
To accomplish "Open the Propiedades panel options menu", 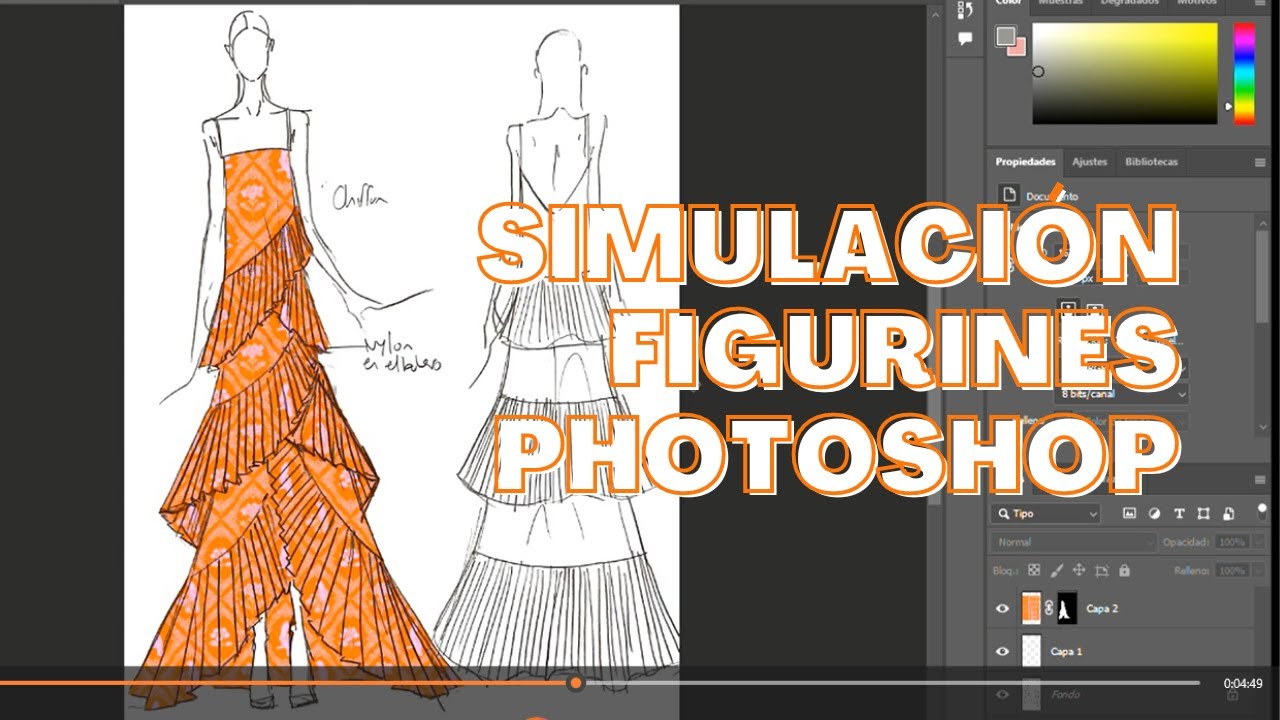I will click(1260, 162).
